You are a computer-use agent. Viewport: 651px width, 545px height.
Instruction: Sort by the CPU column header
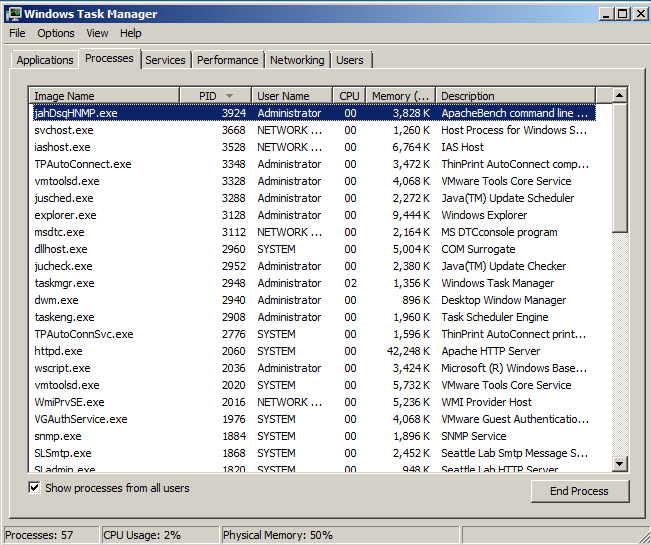(x=349, y=96)
